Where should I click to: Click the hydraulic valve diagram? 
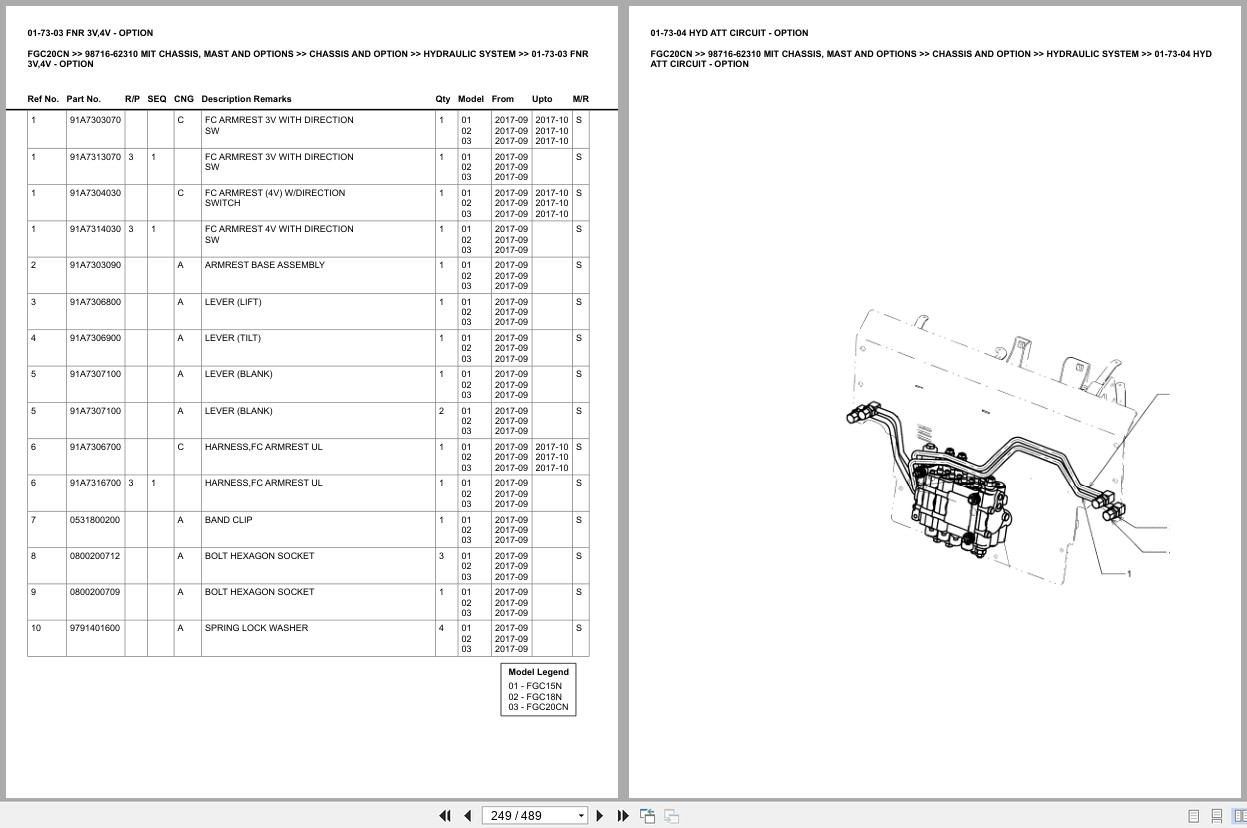click(1008, 446)
